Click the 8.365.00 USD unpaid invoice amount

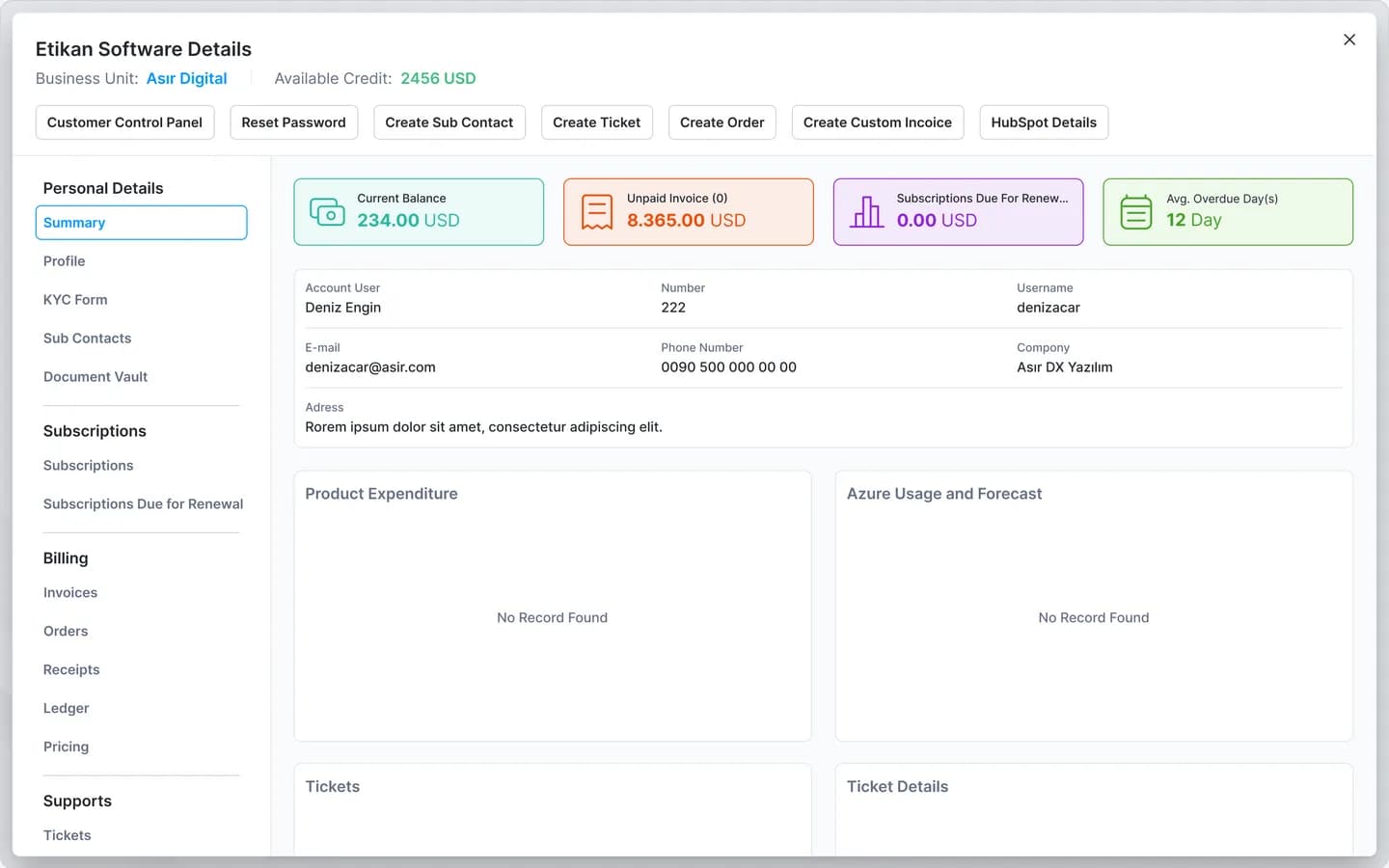(x=686, y=221)
